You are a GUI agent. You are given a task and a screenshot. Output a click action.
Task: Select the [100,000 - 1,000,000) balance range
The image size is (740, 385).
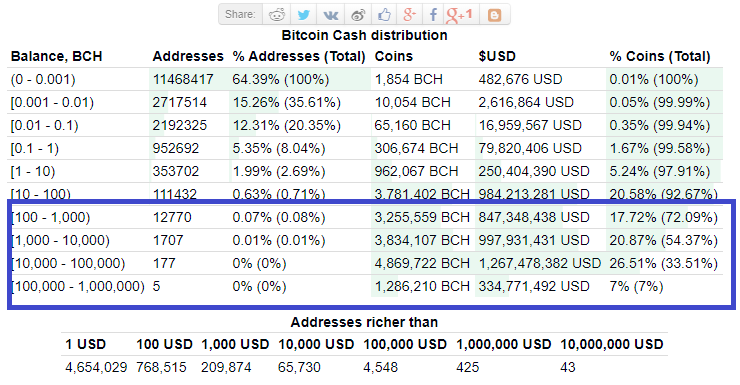point(78,286)
